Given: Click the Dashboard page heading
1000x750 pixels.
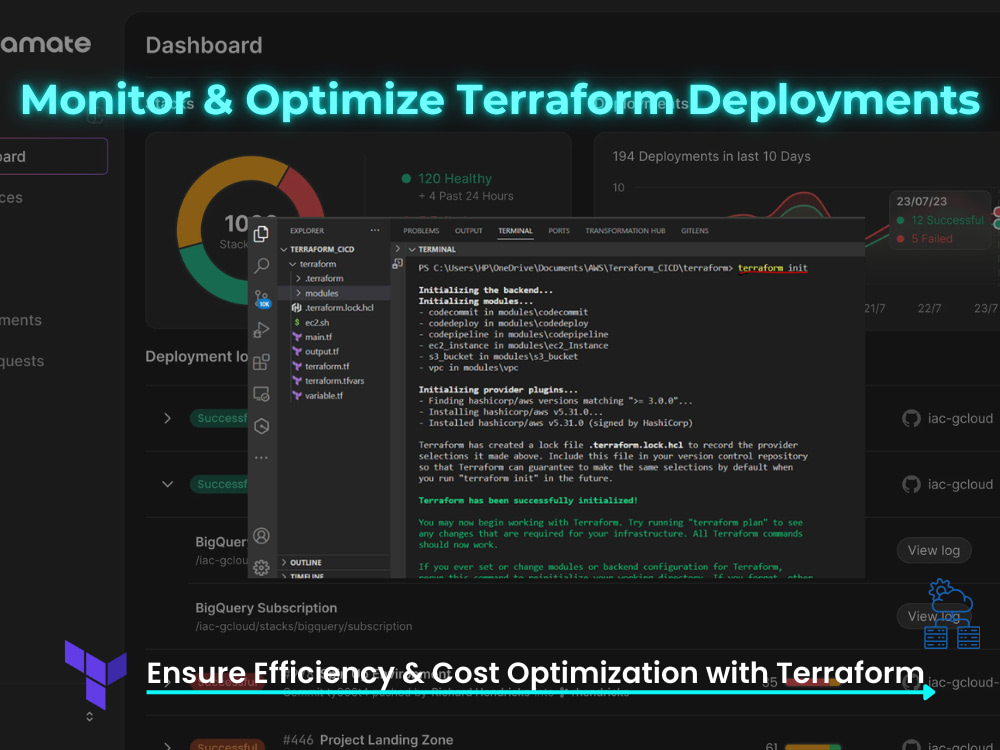Looking at the screenshot, I should (204, 45).
